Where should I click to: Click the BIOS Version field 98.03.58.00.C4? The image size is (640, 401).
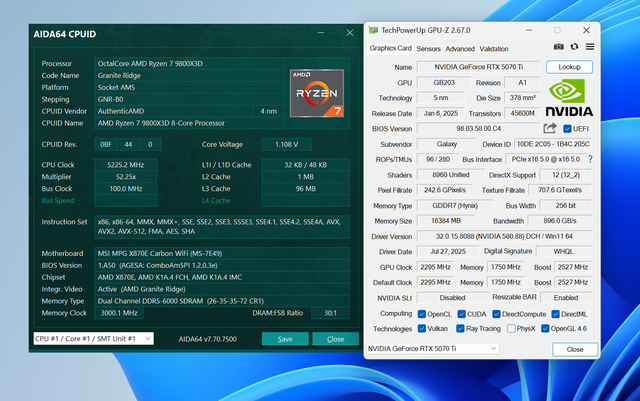click(x=478, y=129)
